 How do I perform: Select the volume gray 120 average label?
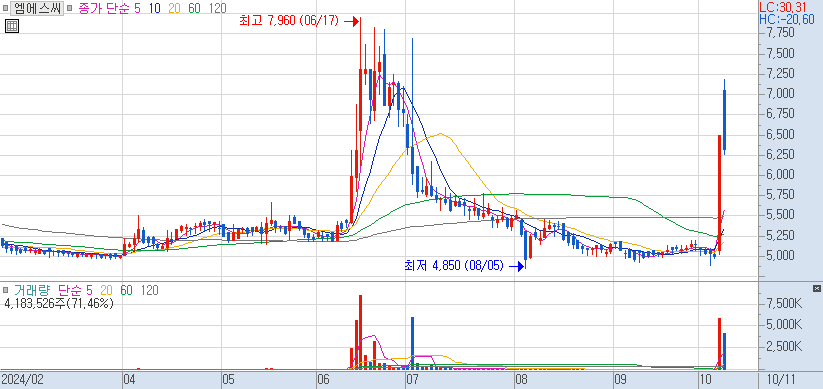pyautogui.click(x=149, y=290)
